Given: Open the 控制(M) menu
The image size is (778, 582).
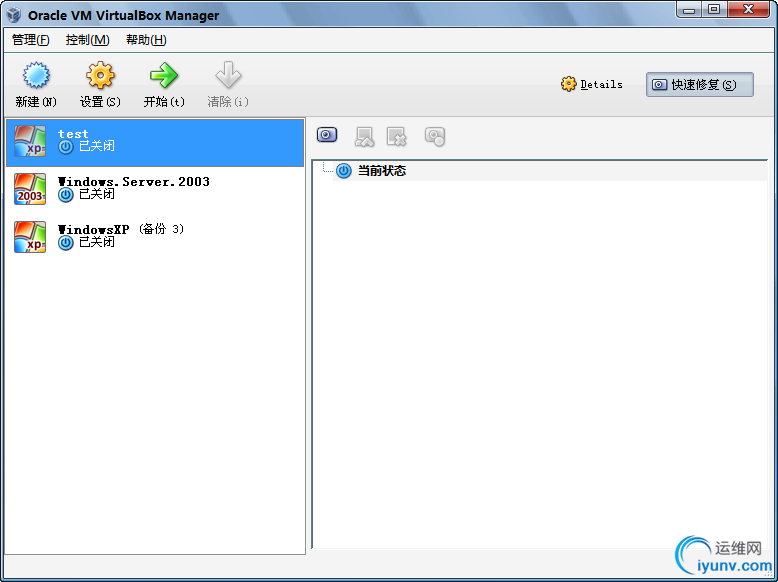Looking at the screenshot, I should point(88,40).
